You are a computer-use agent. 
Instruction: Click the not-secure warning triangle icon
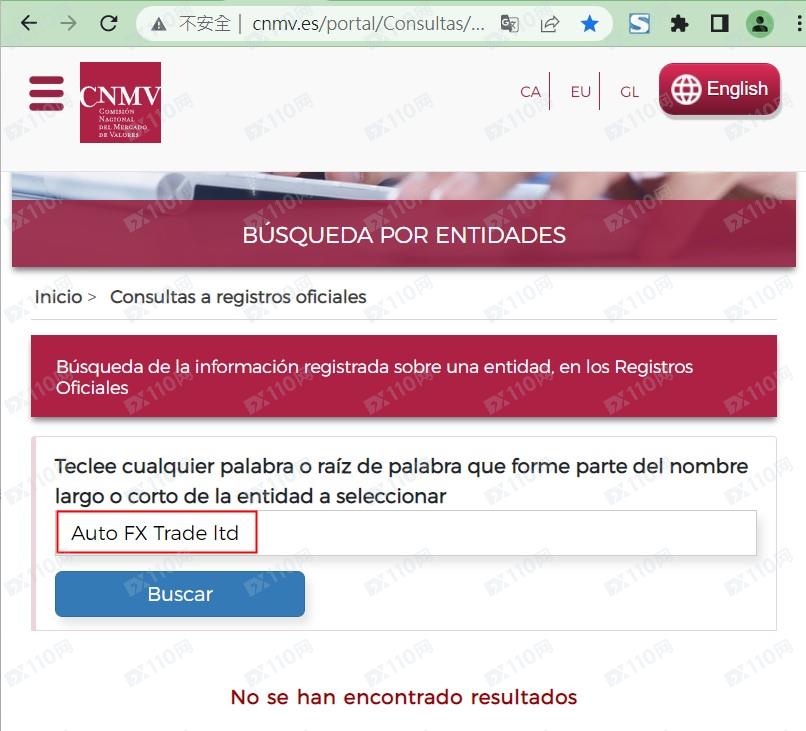pos(159,24)
